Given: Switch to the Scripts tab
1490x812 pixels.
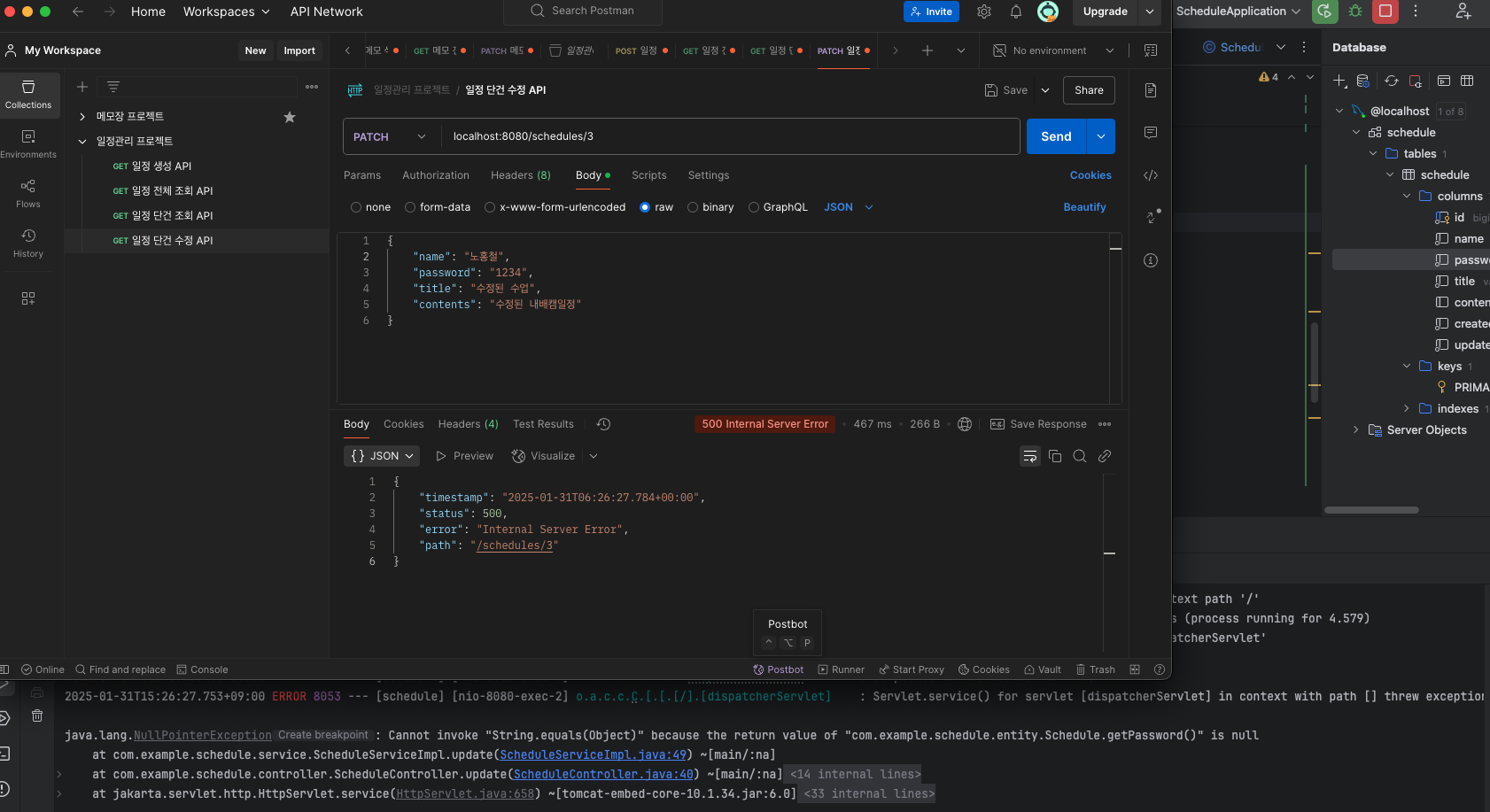Looking at the screenshot, I should point(648,175).
